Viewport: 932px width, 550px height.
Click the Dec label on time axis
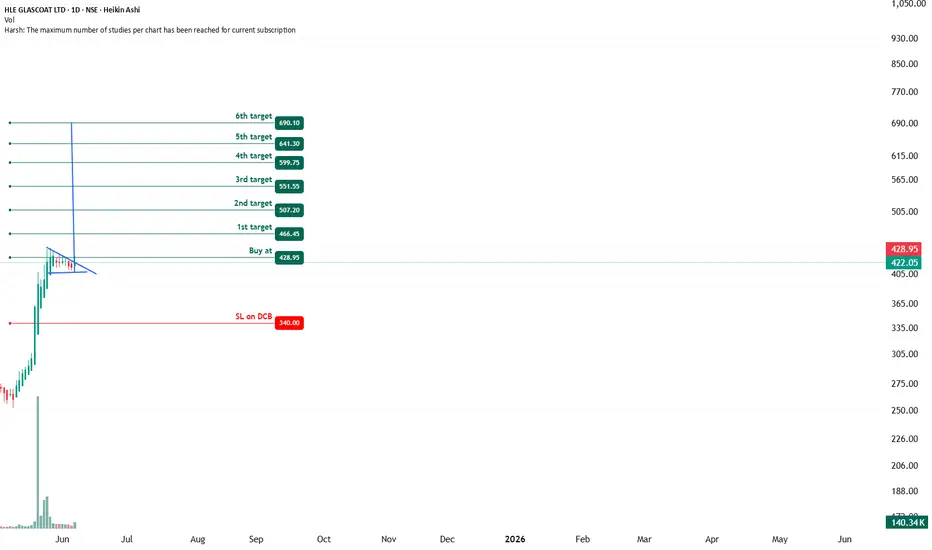447,539
